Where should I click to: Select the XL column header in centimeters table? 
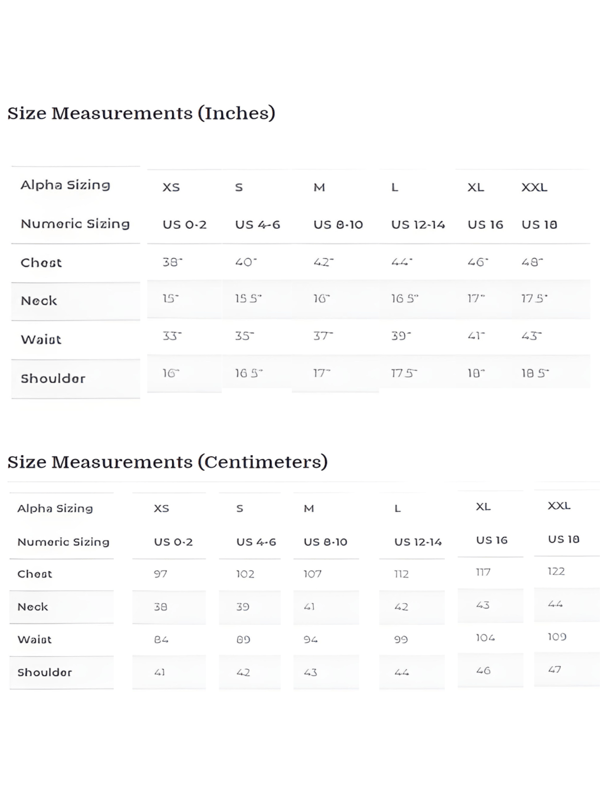(x=484, y=507)
